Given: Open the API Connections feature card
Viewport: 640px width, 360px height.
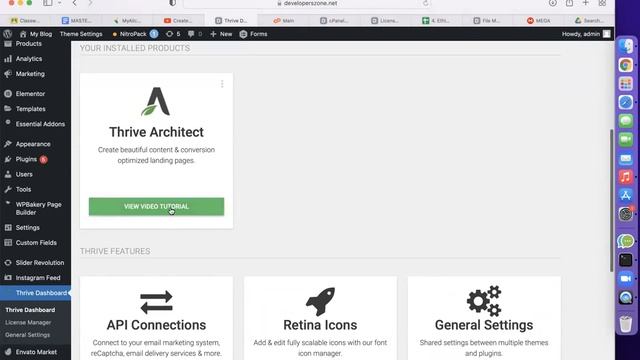Looking at the screenshot, I should 156,318.
